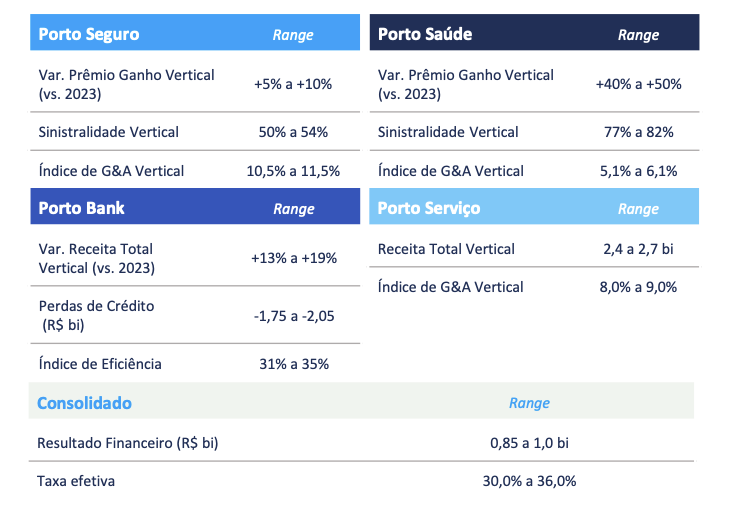Select the 10,5% a 11,5% value
The height and width of the screenshot is (508, 742).
[293, 171]
